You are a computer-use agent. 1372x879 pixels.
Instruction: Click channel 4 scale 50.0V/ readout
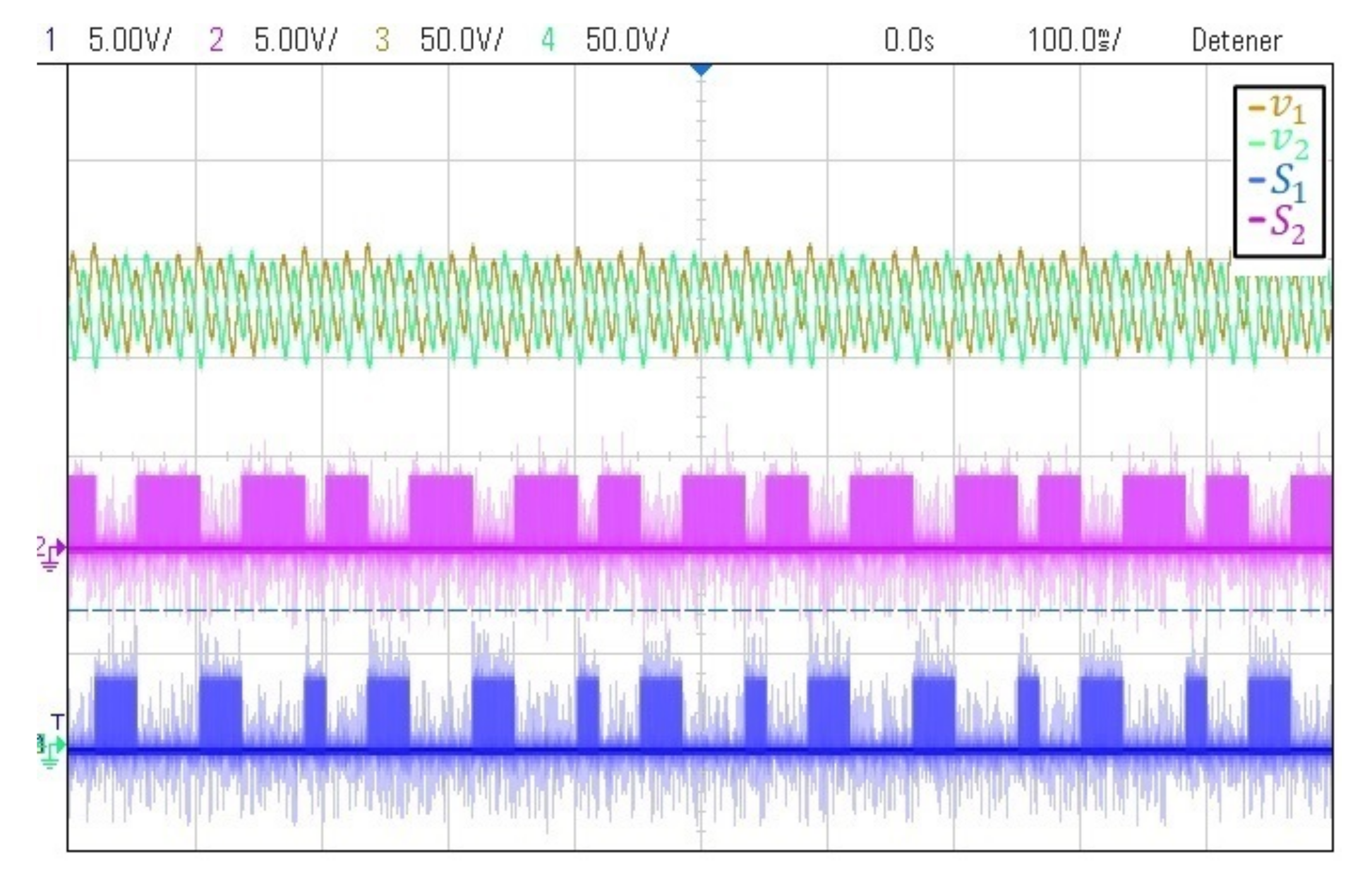pos(627,41)
